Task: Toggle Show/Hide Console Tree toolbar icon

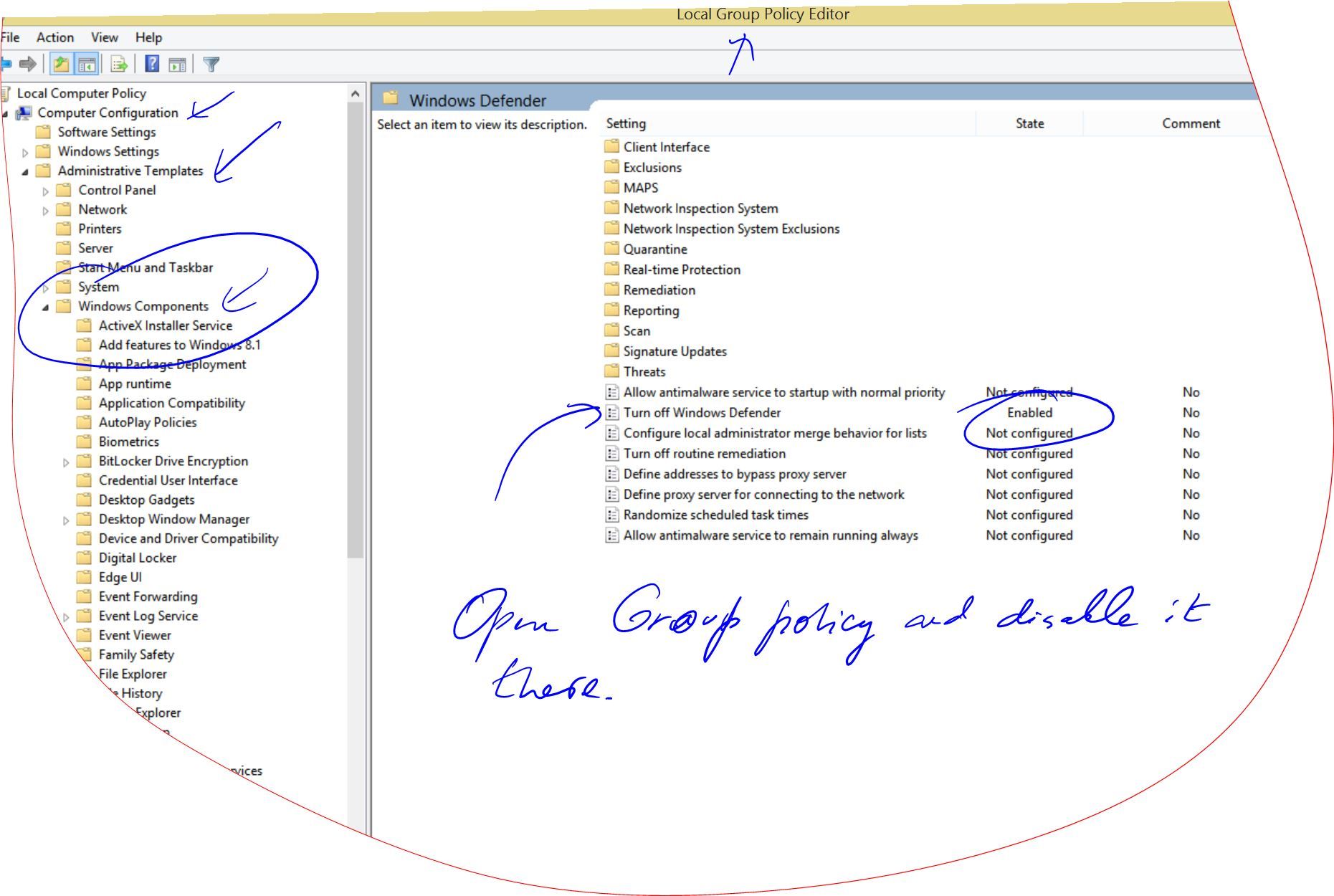Action: (x=87, y=65)
